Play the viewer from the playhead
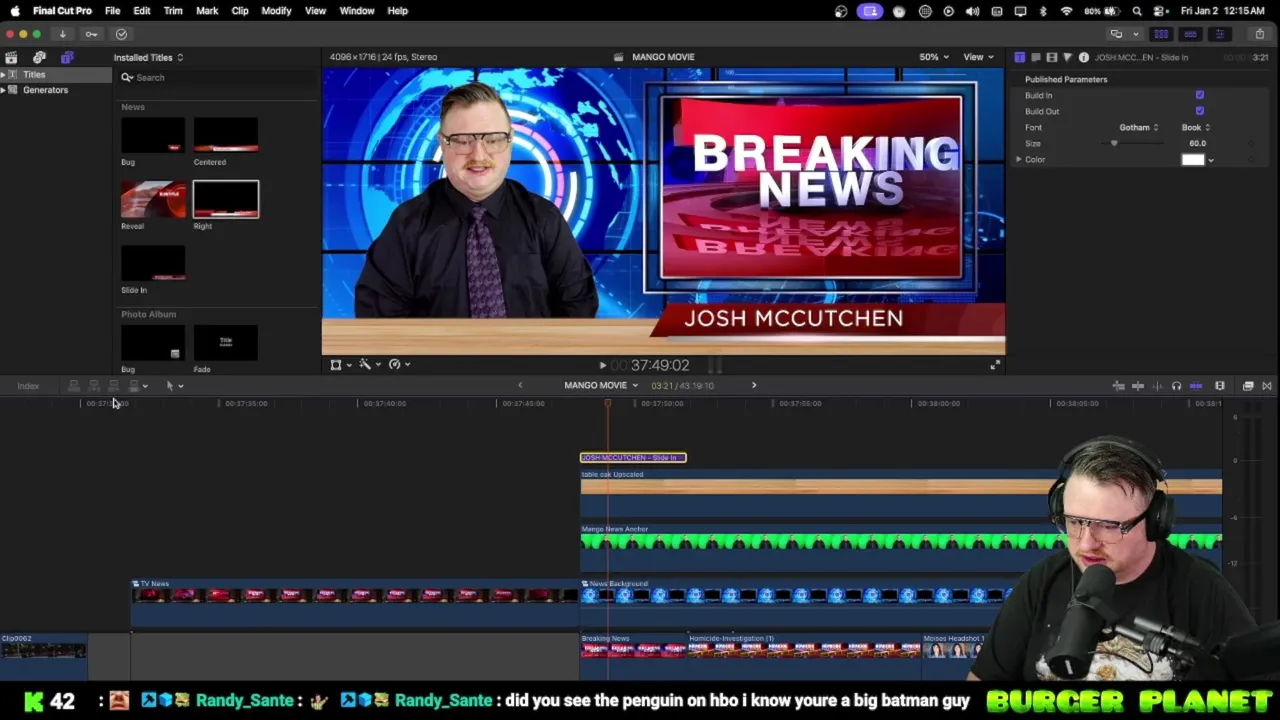 coord(602,366)
